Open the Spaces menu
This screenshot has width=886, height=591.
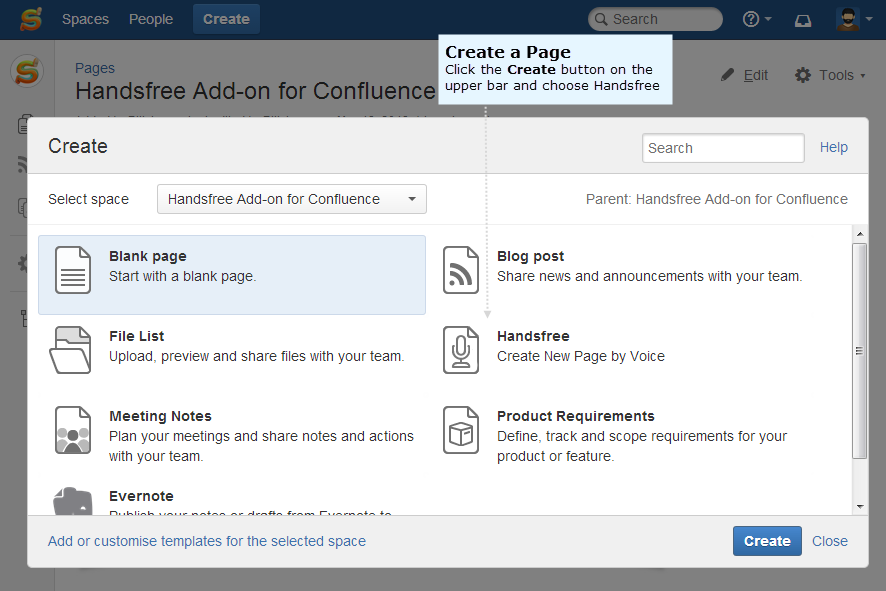pyautogui.click(x=85, y=19)
